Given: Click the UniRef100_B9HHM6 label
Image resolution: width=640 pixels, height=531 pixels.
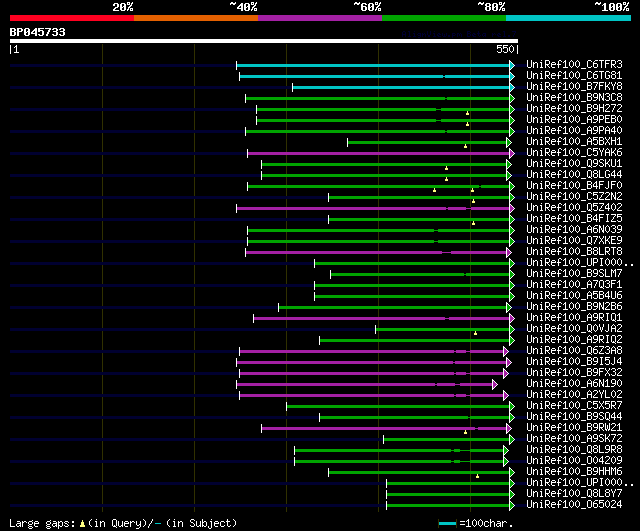Looking at the screenshot, I should point(574,472).
